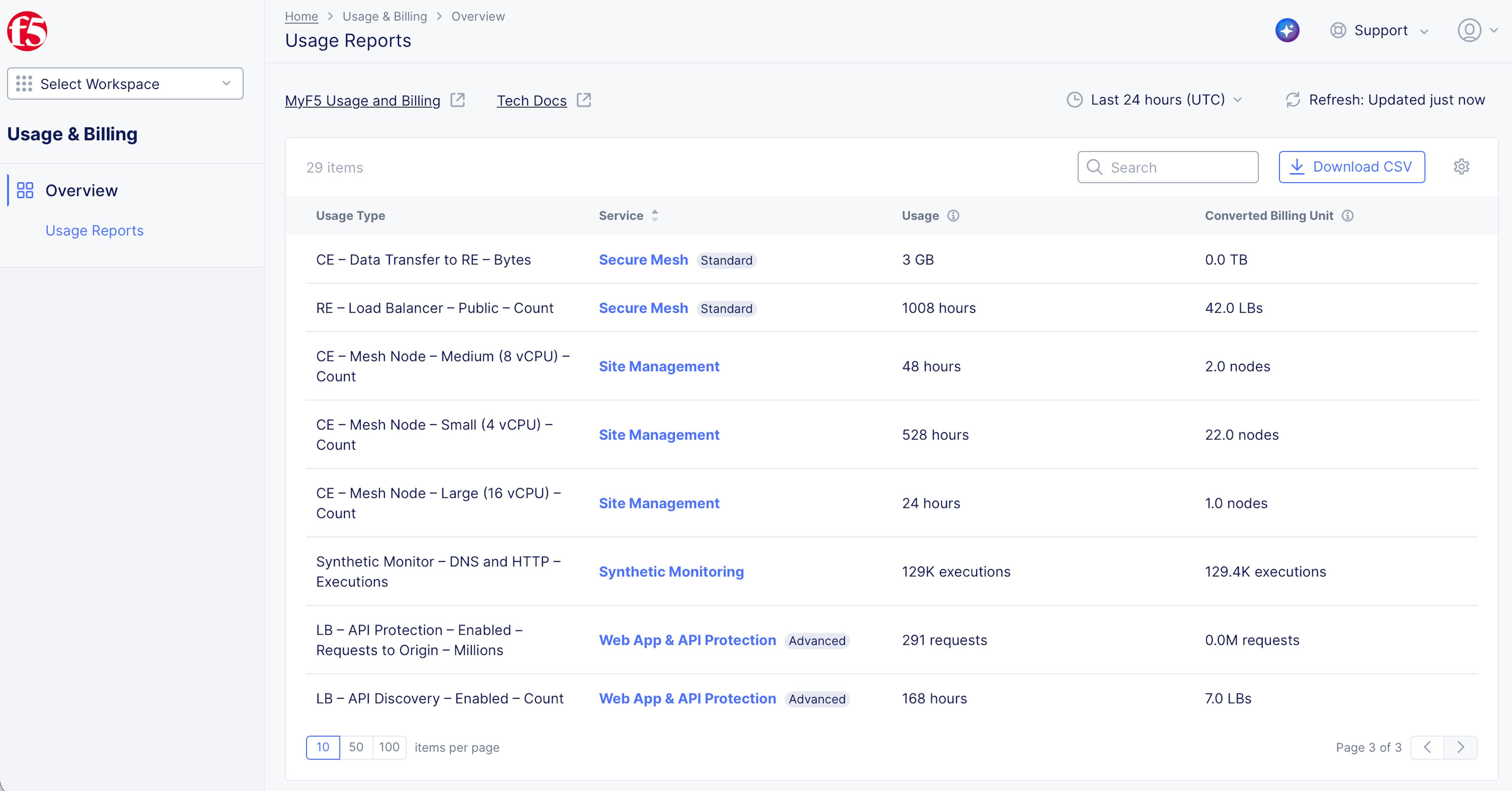1512x791 pixels.
Task: Expand the Support menu chevron
Action: (1424, 32)
